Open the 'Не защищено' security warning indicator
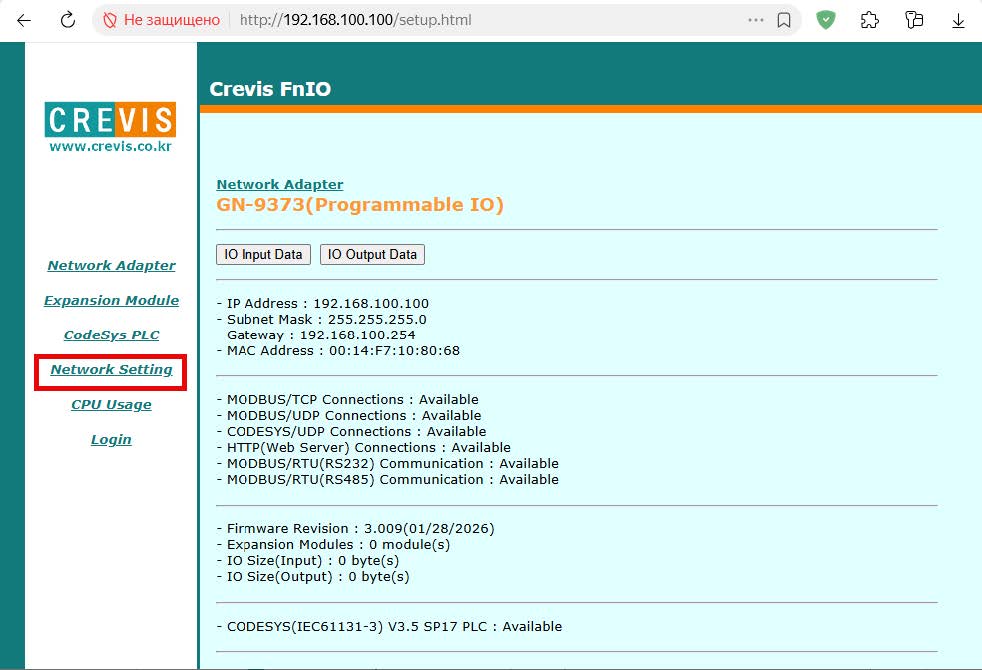This screenshot has width=982, height=670. point(162,20)
